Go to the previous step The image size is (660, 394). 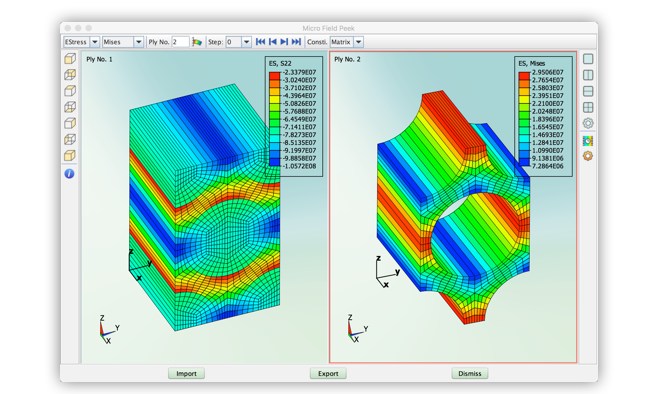pos(273,42)
